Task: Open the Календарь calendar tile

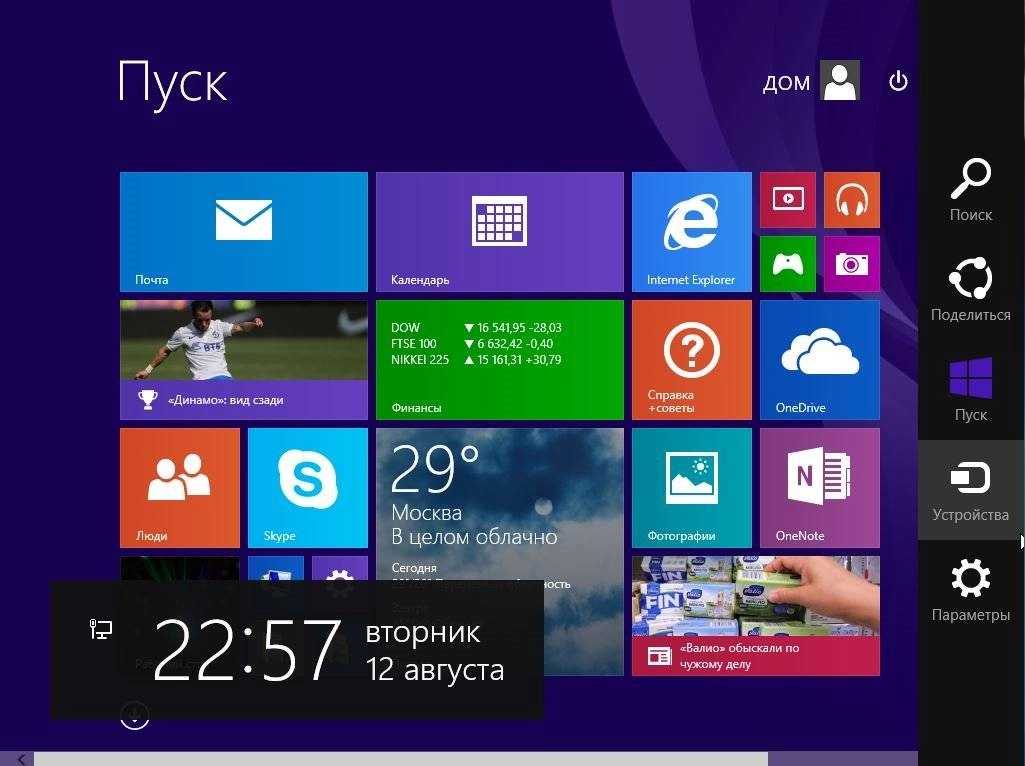Action: [x=499, y=231]
